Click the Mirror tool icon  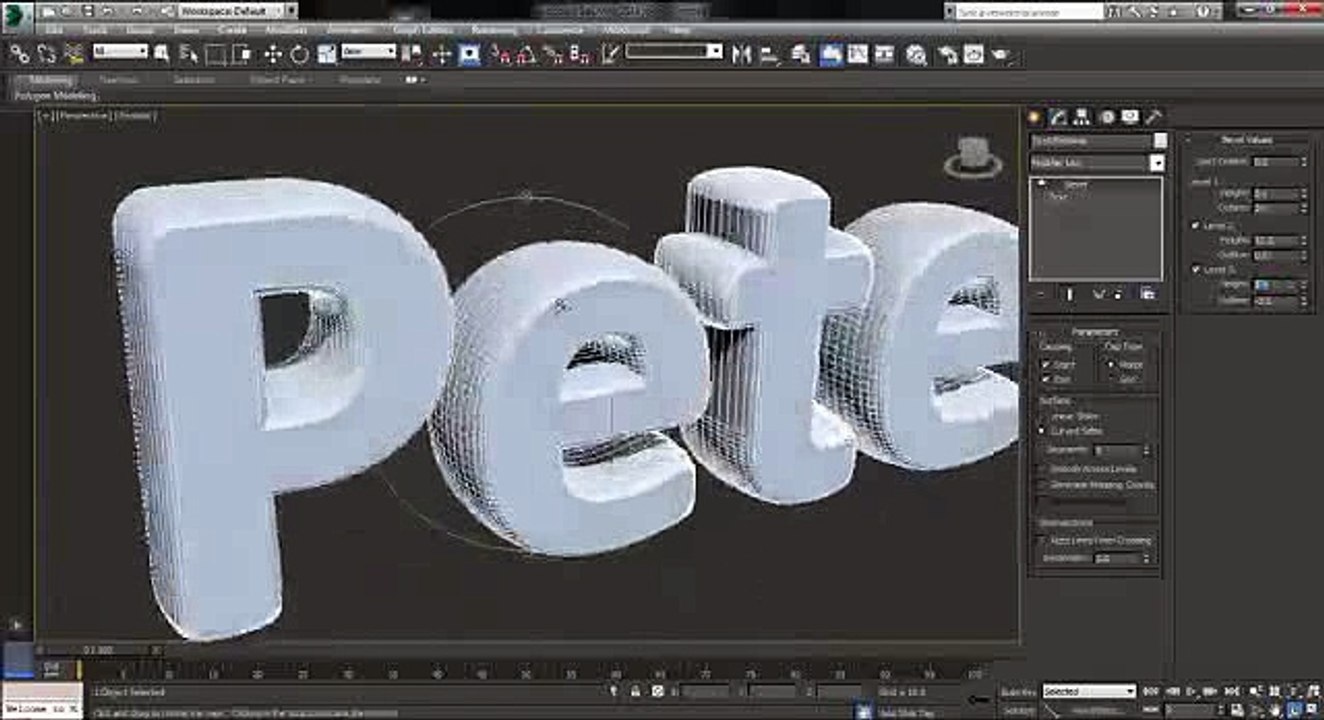[741, 54]
